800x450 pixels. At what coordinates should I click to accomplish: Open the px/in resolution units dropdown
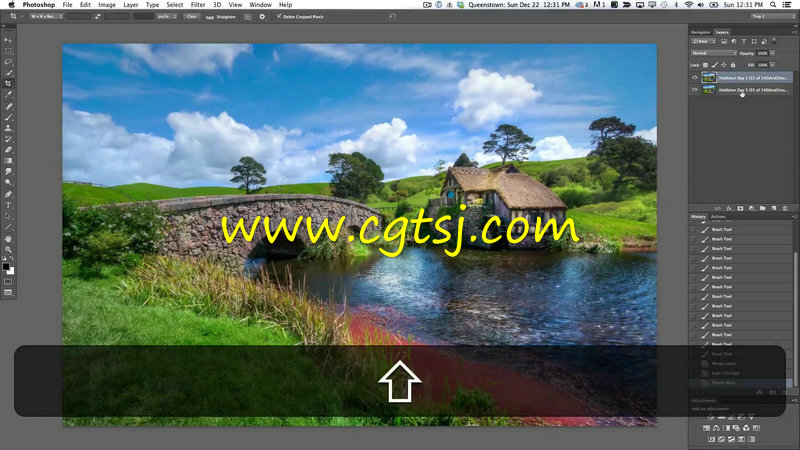(x=167, y=17)
